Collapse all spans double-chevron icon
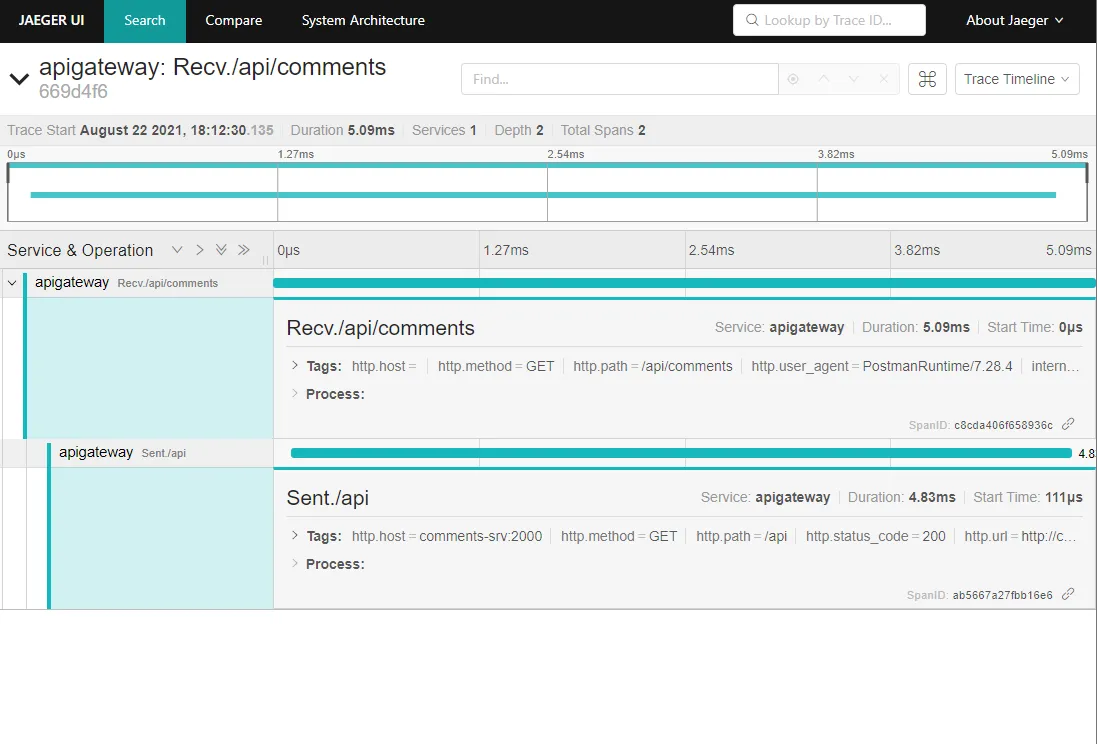 click(x=243, y=250)
